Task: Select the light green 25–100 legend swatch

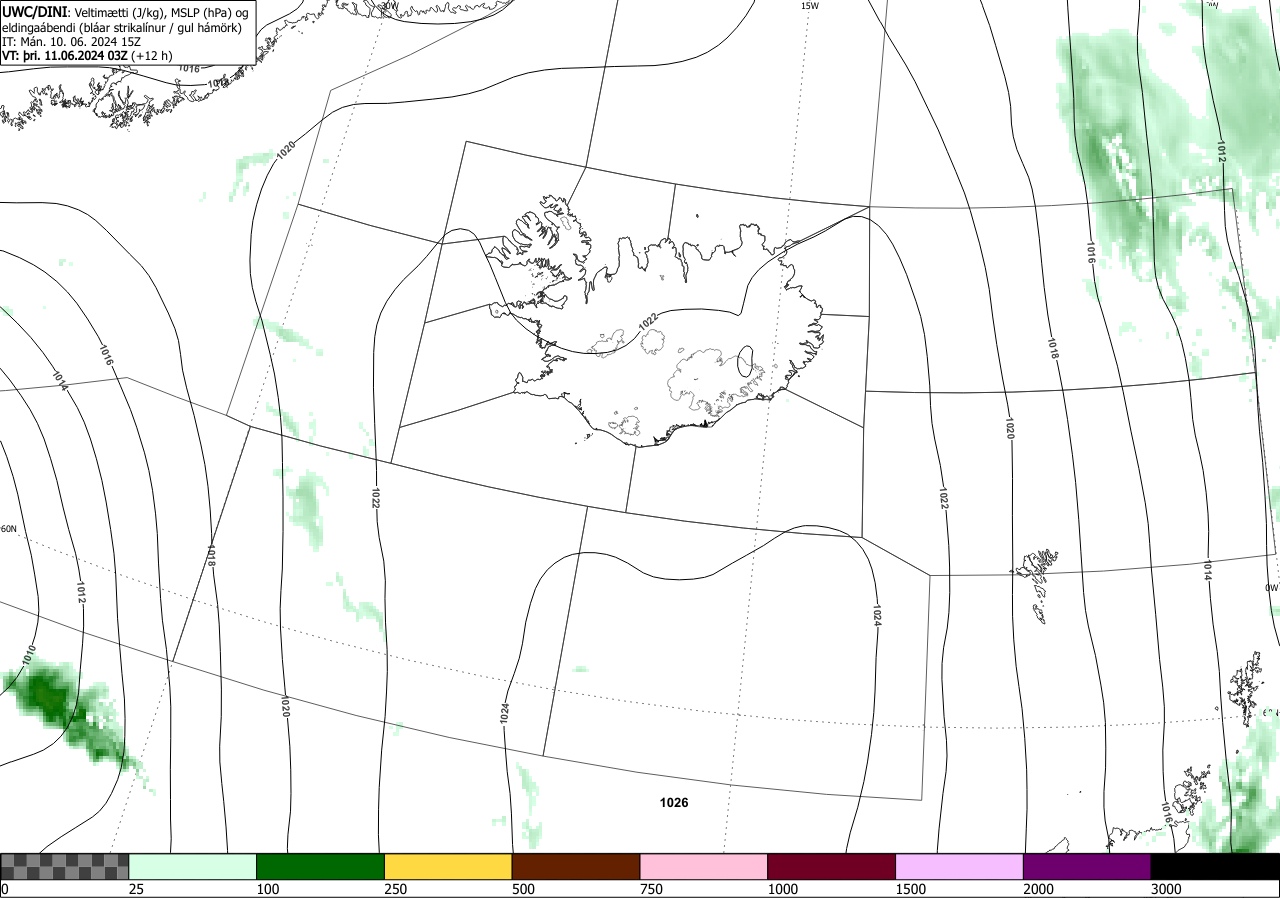Action: (193, 866)
